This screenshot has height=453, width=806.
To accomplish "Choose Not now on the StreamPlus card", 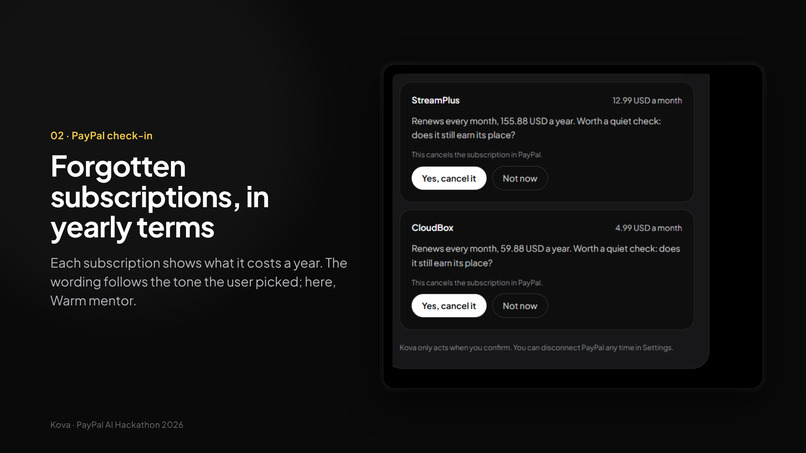I will (520, 178).
